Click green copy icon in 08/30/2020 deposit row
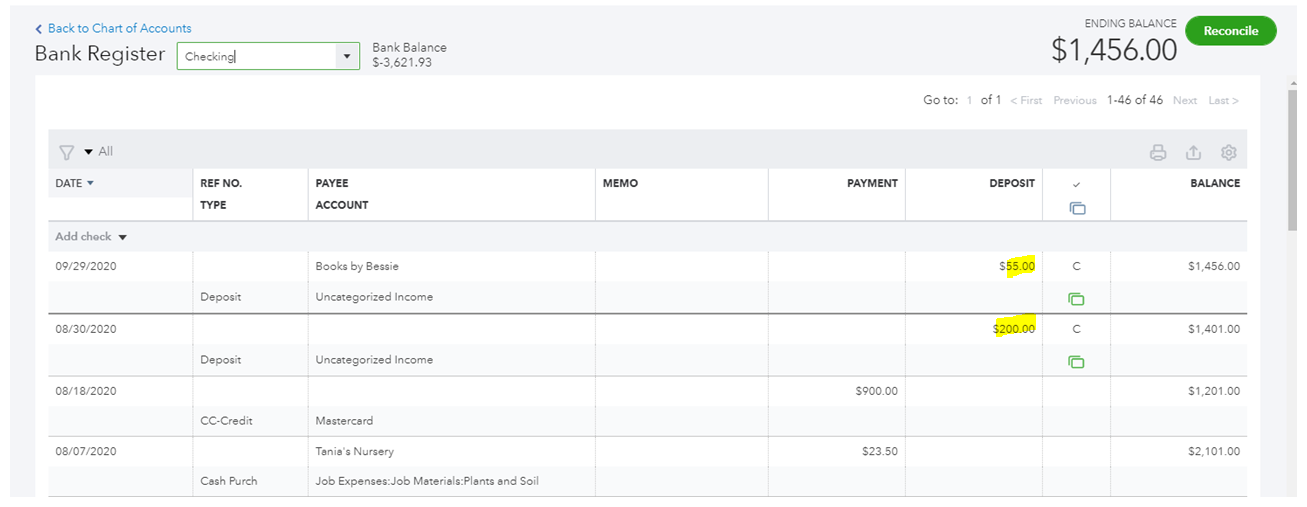 1076,361
